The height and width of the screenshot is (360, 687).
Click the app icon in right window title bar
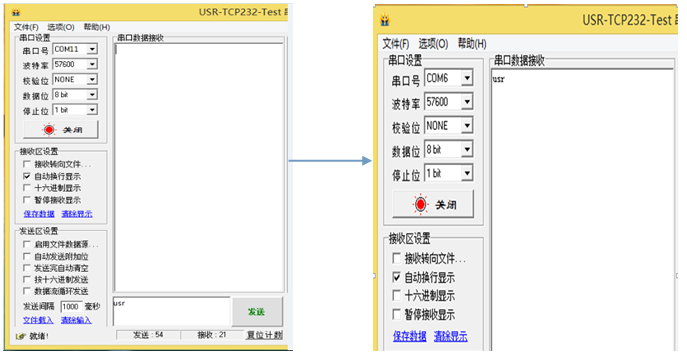tap(385, 20)
